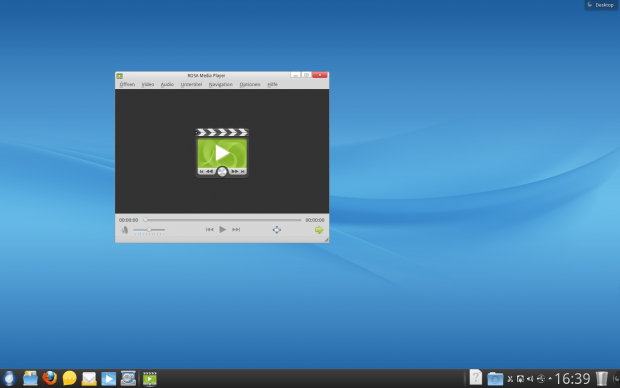
Task: Click the window resize grip corner
Action: tap(326, 240)
